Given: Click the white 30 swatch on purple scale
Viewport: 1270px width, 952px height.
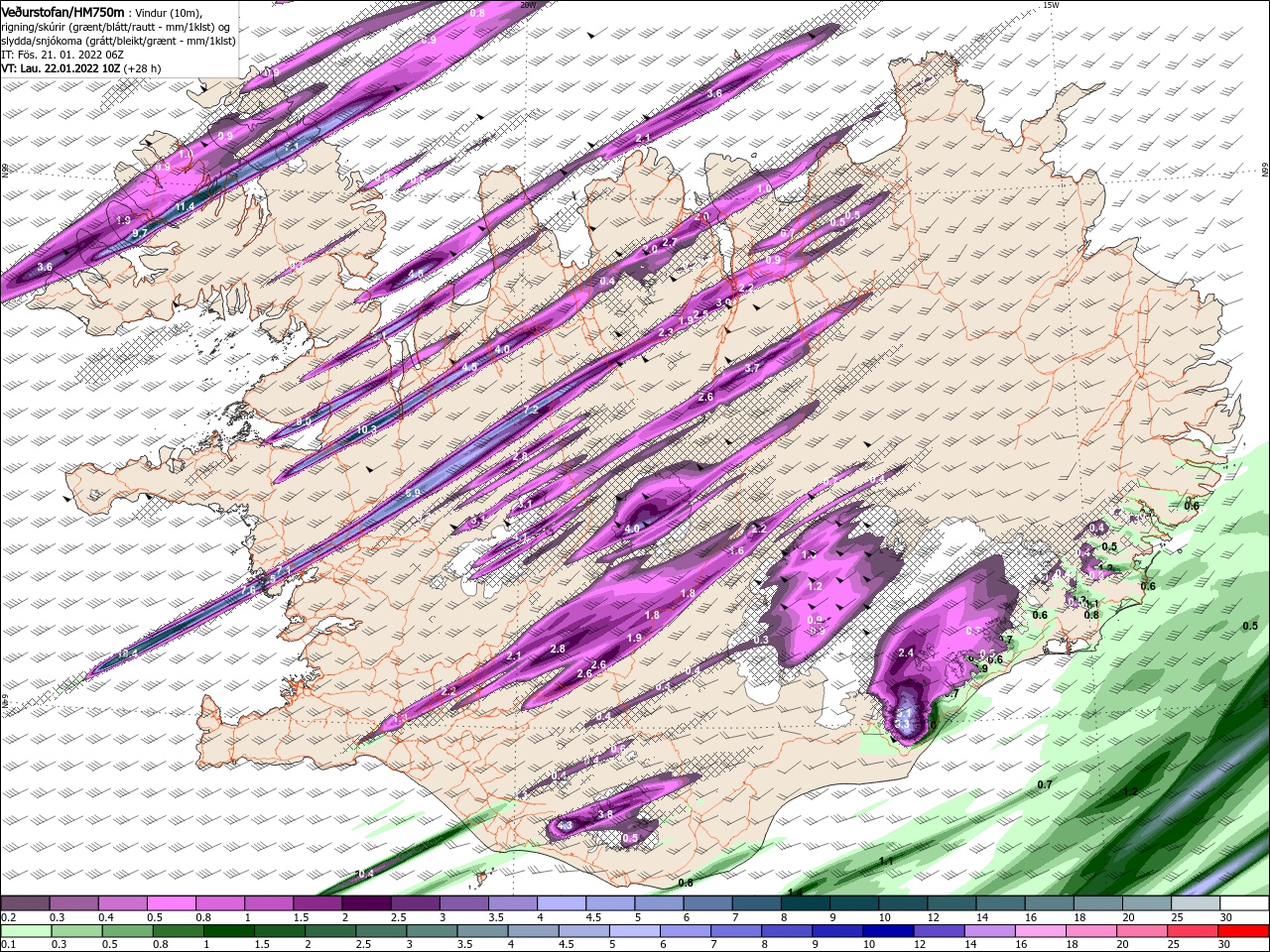Looking at the screenshot, I should (x=1244, y=903).
